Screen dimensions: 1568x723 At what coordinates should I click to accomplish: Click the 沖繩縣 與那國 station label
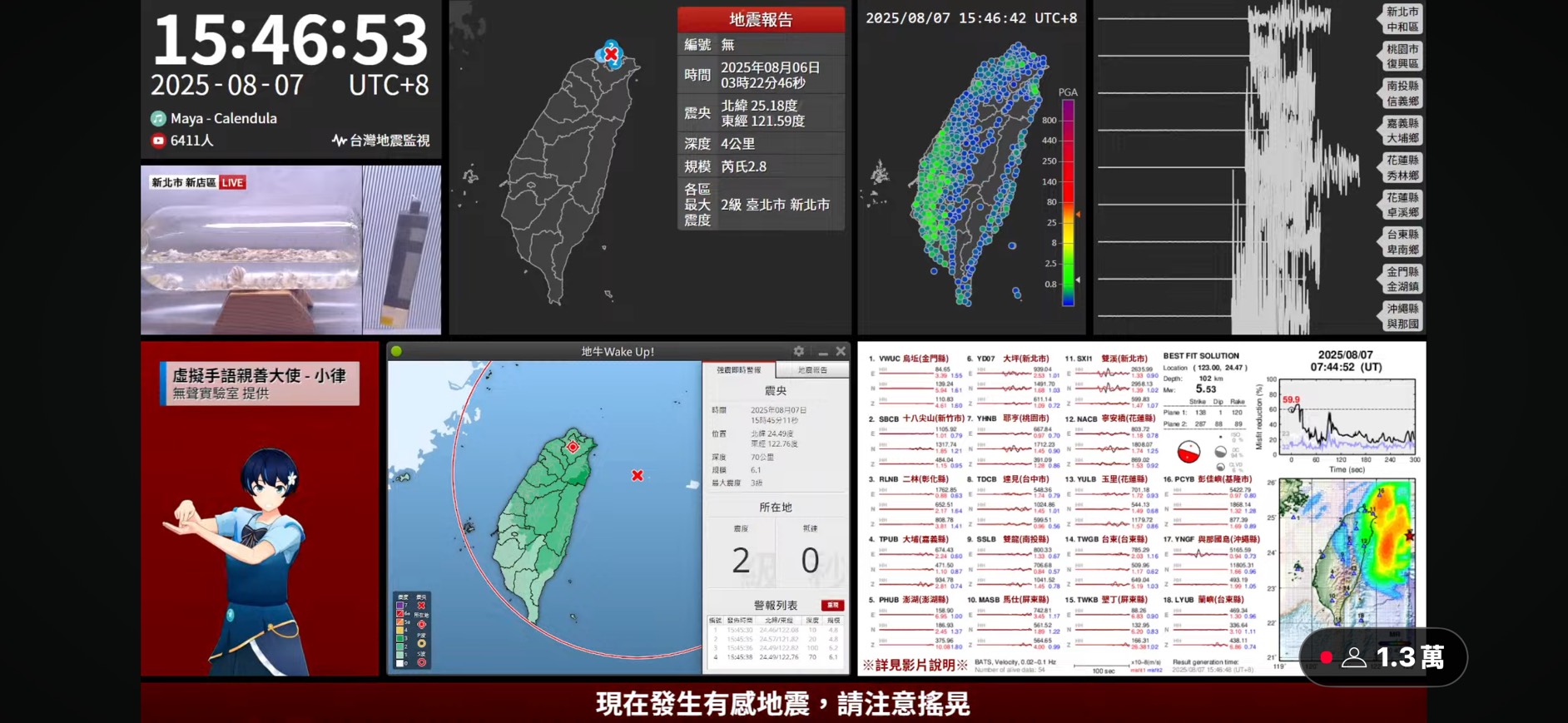point(1402,316)
